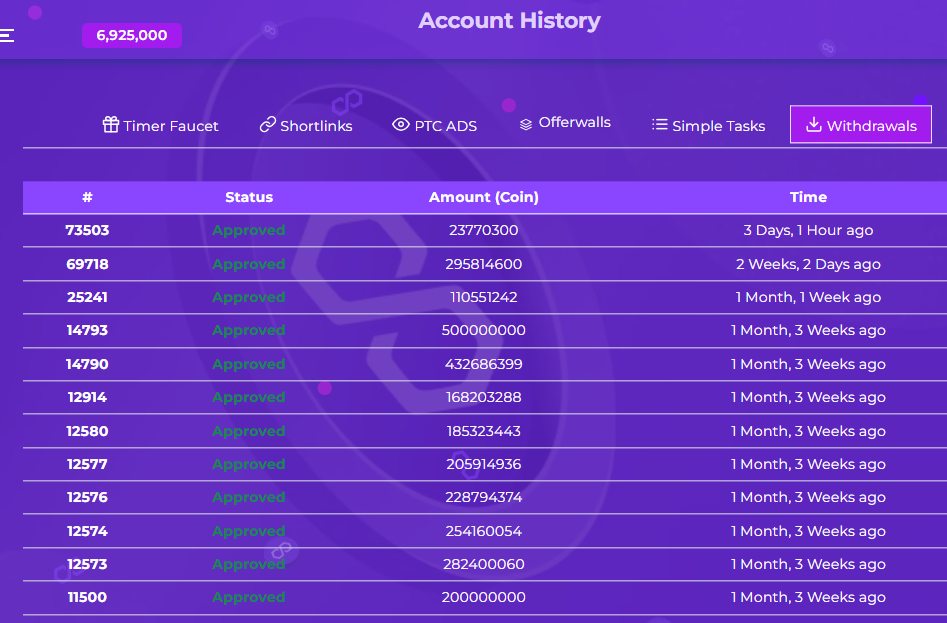
Task: Select the Withdrawals tab
Action: (861, 125)
